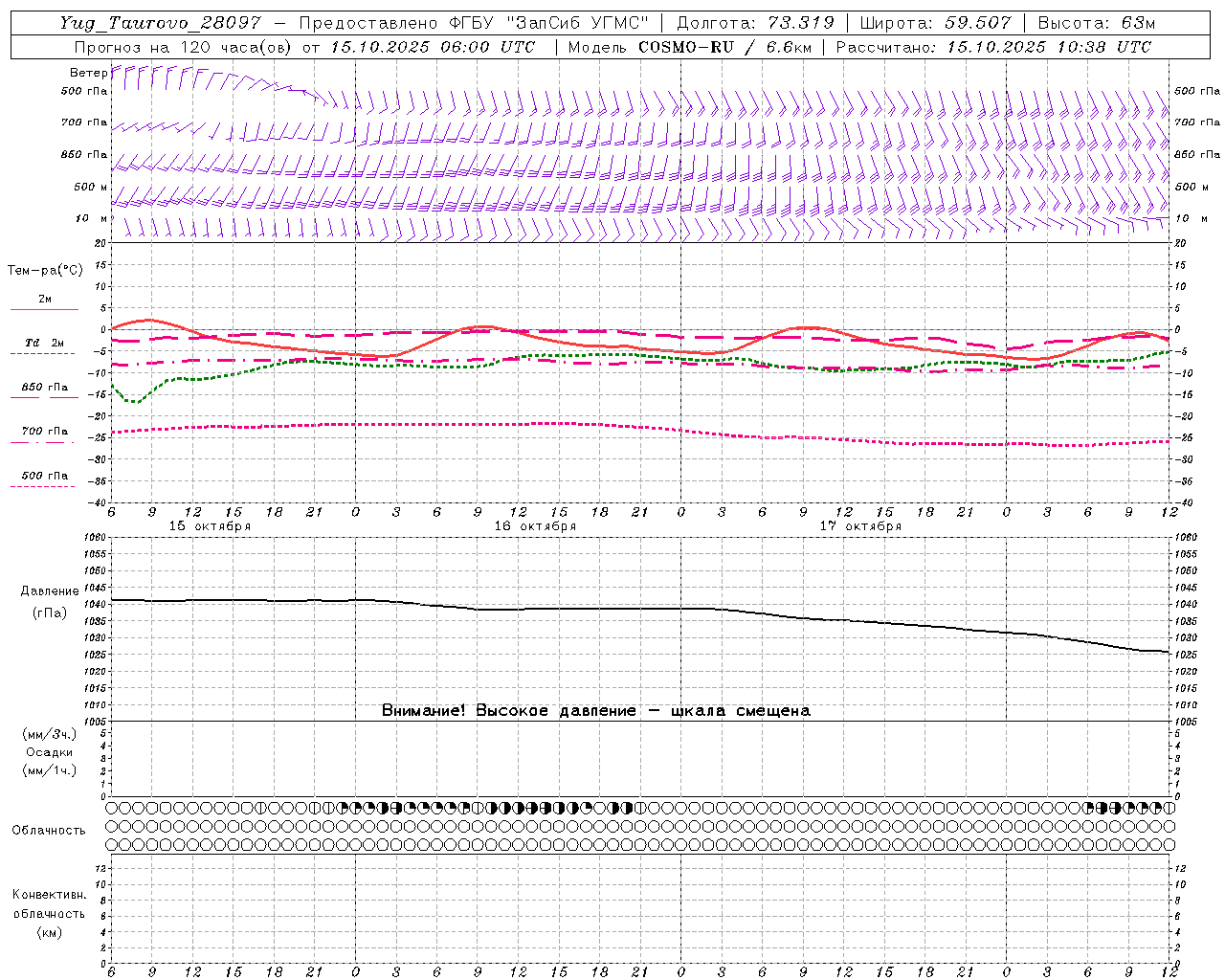Click the Осадки panel label
Viewport: 1225px width, 980px height.
[x=50, y=752]
